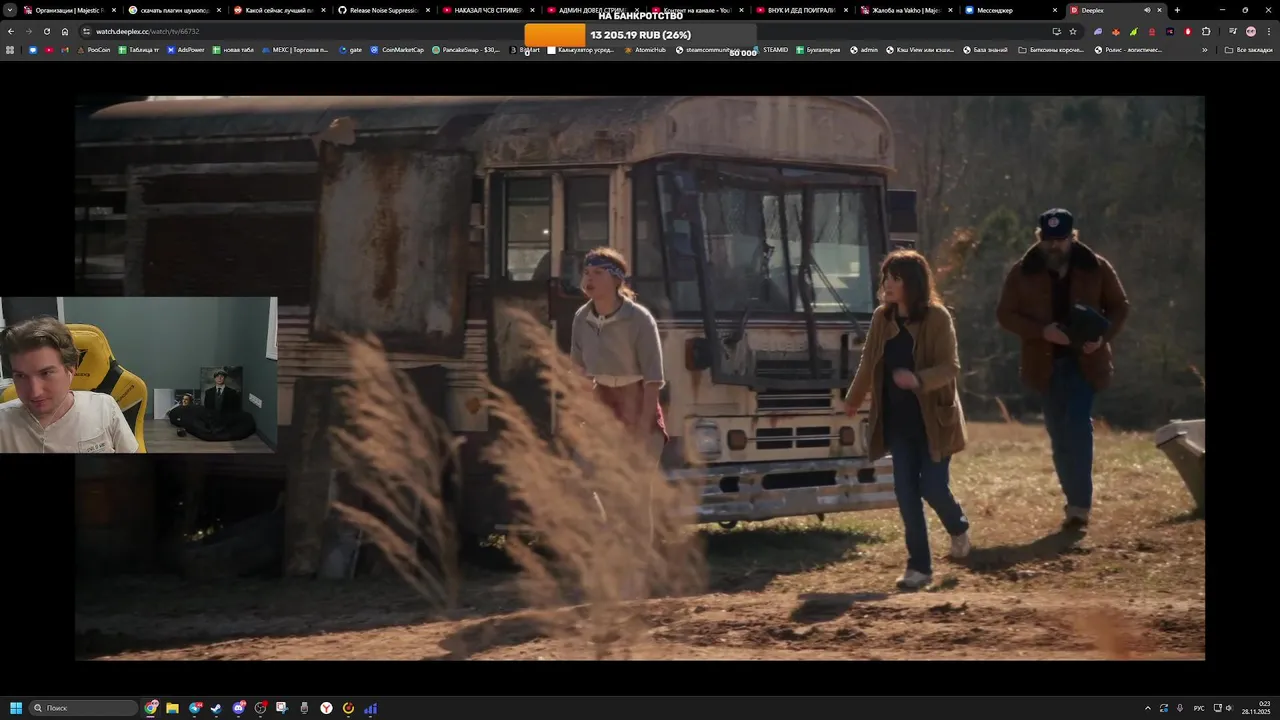Open the profile avatar in toolbar

pyautogui.click(x=1251, y=31)
